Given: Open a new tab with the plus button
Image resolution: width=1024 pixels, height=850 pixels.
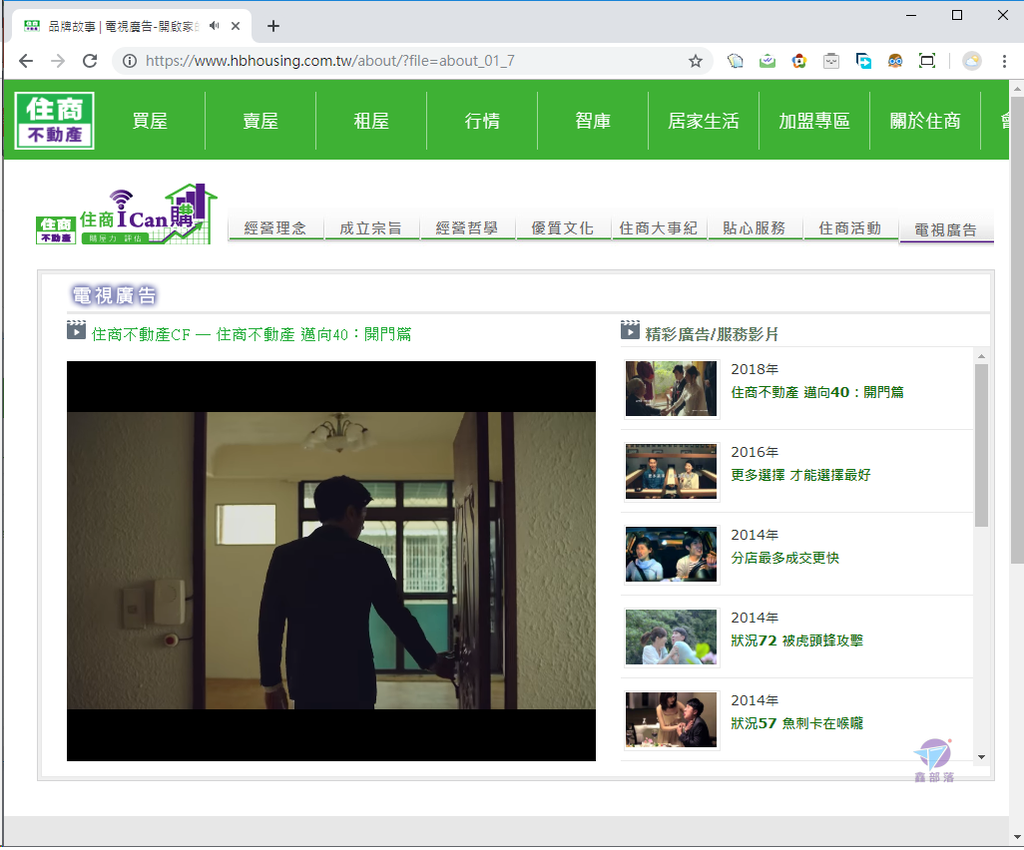Looking at the screenshot, I should pyautogui.click(x=273, y=25).
